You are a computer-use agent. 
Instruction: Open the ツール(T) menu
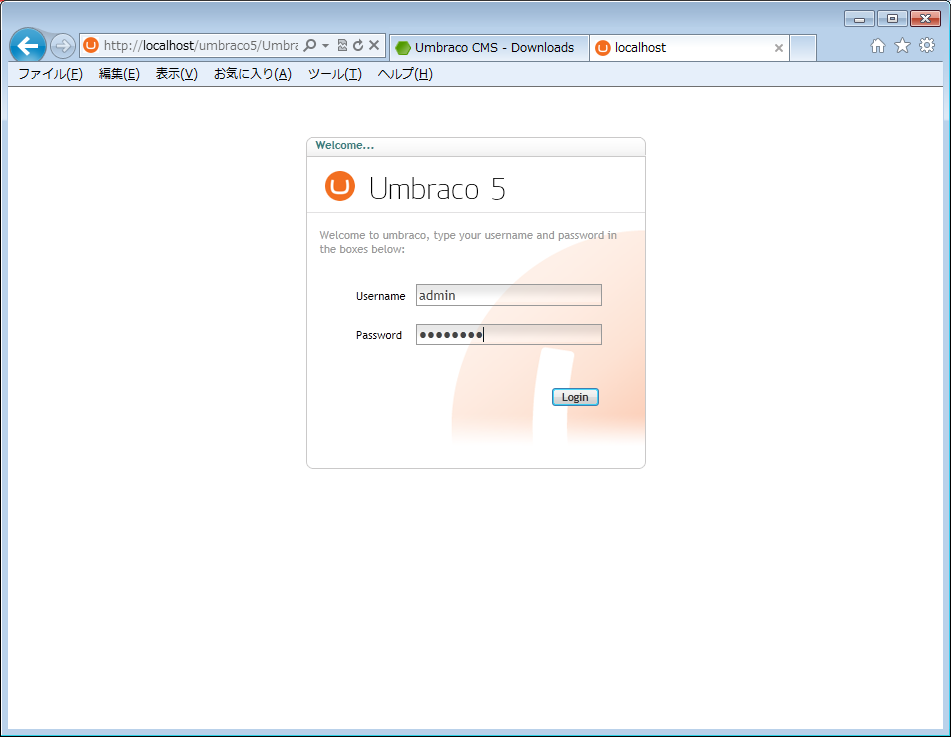(334, 74)
